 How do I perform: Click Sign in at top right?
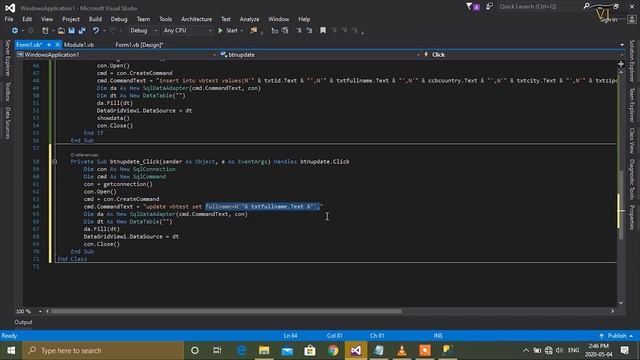[x=608, y=20]
